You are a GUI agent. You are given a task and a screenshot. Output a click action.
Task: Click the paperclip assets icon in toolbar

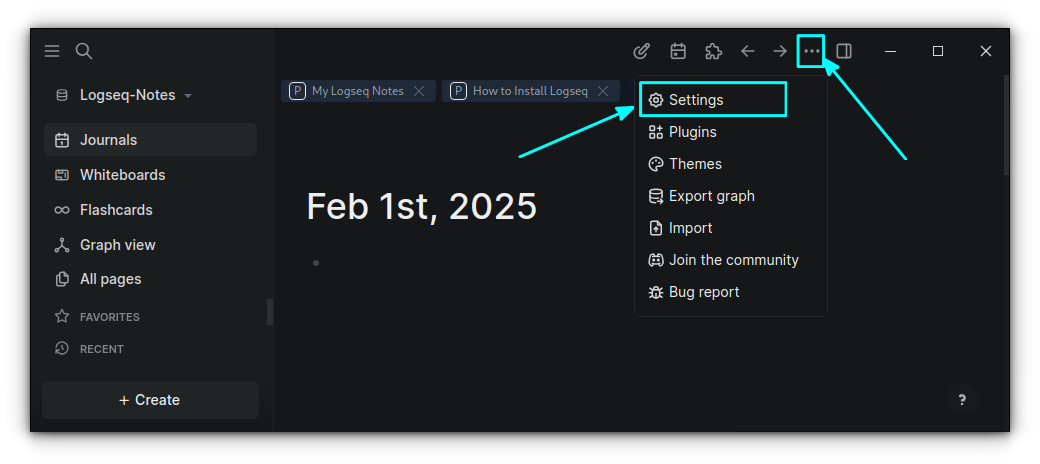tap(643, 51)
